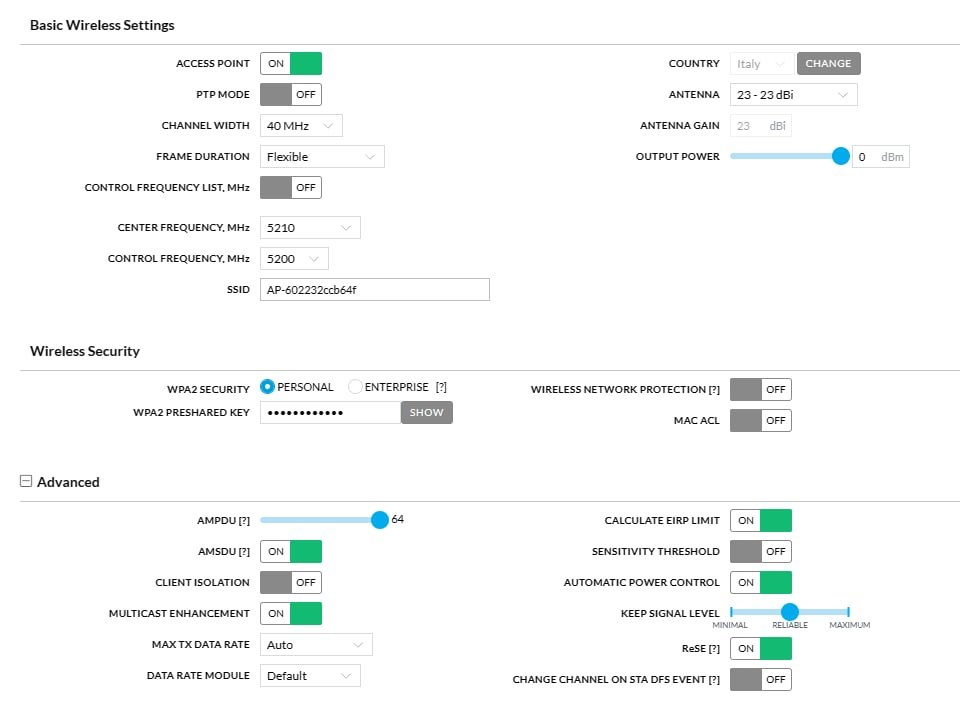The width and height of the screenshot is (971, 718).
Task: Open the Max TX Data Rate dropdown
Action: pos(316,645)
